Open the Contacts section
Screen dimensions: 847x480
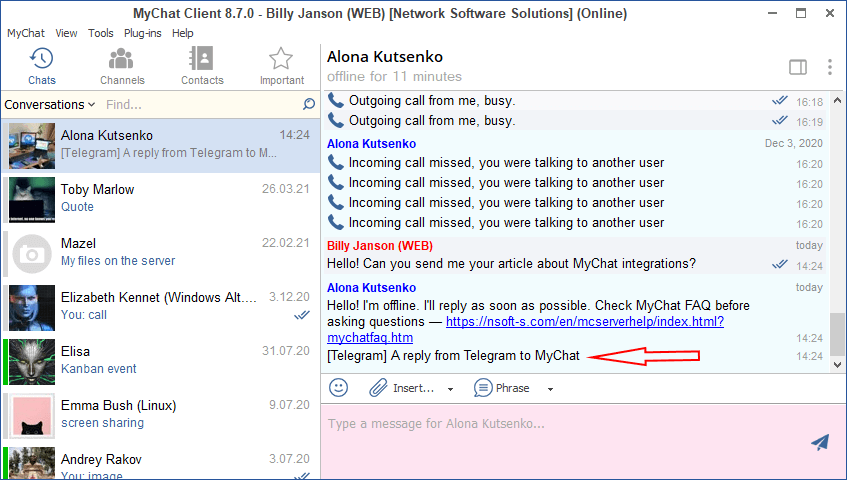point(202,66)
